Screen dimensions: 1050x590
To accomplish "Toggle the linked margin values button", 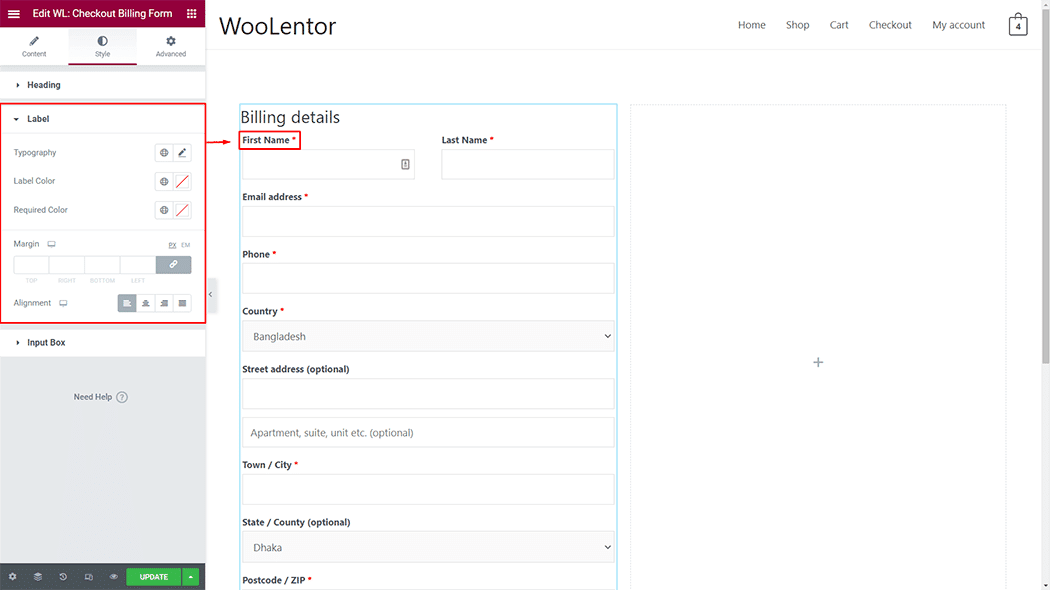I will [173, 265].
